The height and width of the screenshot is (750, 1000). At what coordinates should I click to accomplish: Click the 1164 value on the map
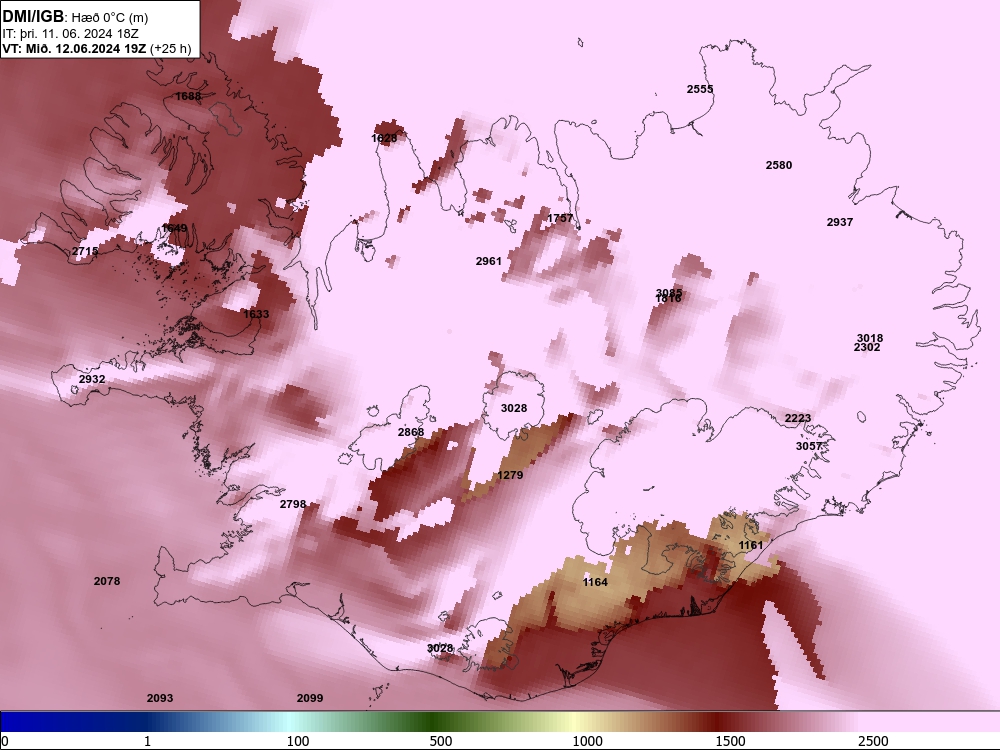pos(595,582)
